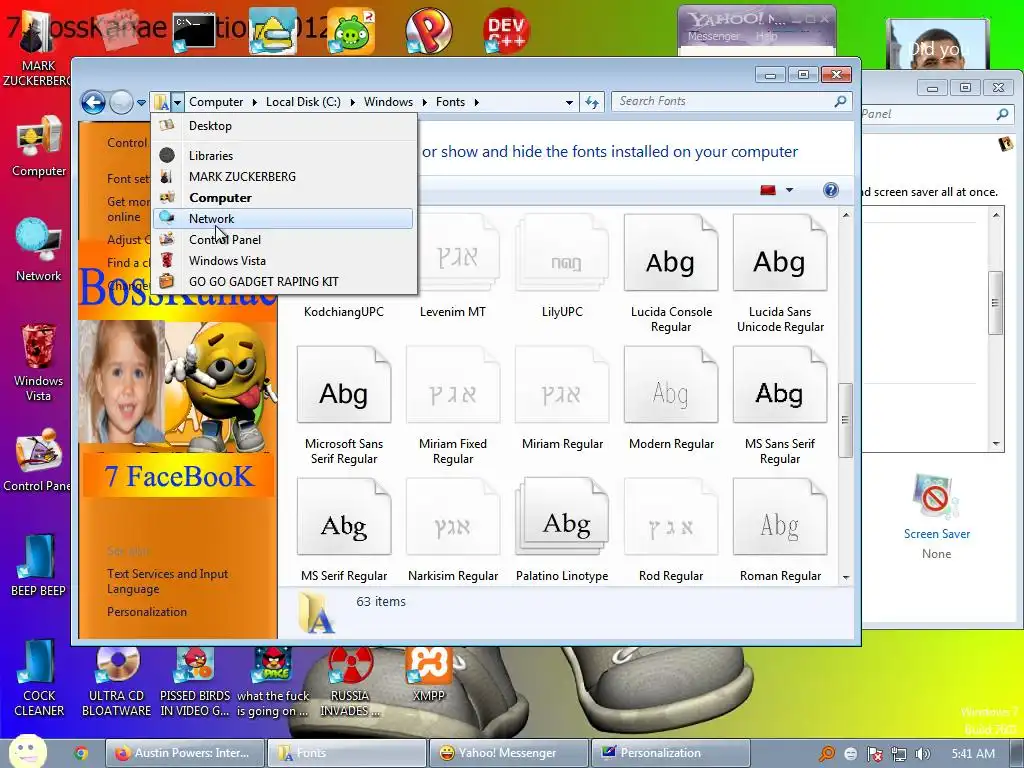The image size is (1024, 768).
Task: Click the Search Fonts input field
Action: pyautogui.click(x=722, y=101)
